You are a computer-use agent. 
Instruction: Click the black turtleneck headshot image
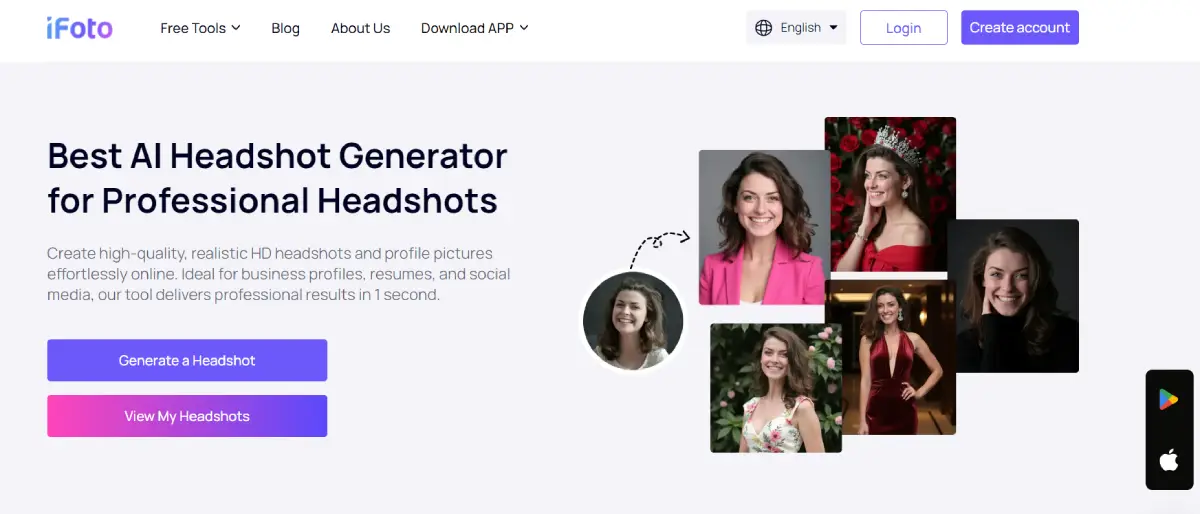point(1012,296)
